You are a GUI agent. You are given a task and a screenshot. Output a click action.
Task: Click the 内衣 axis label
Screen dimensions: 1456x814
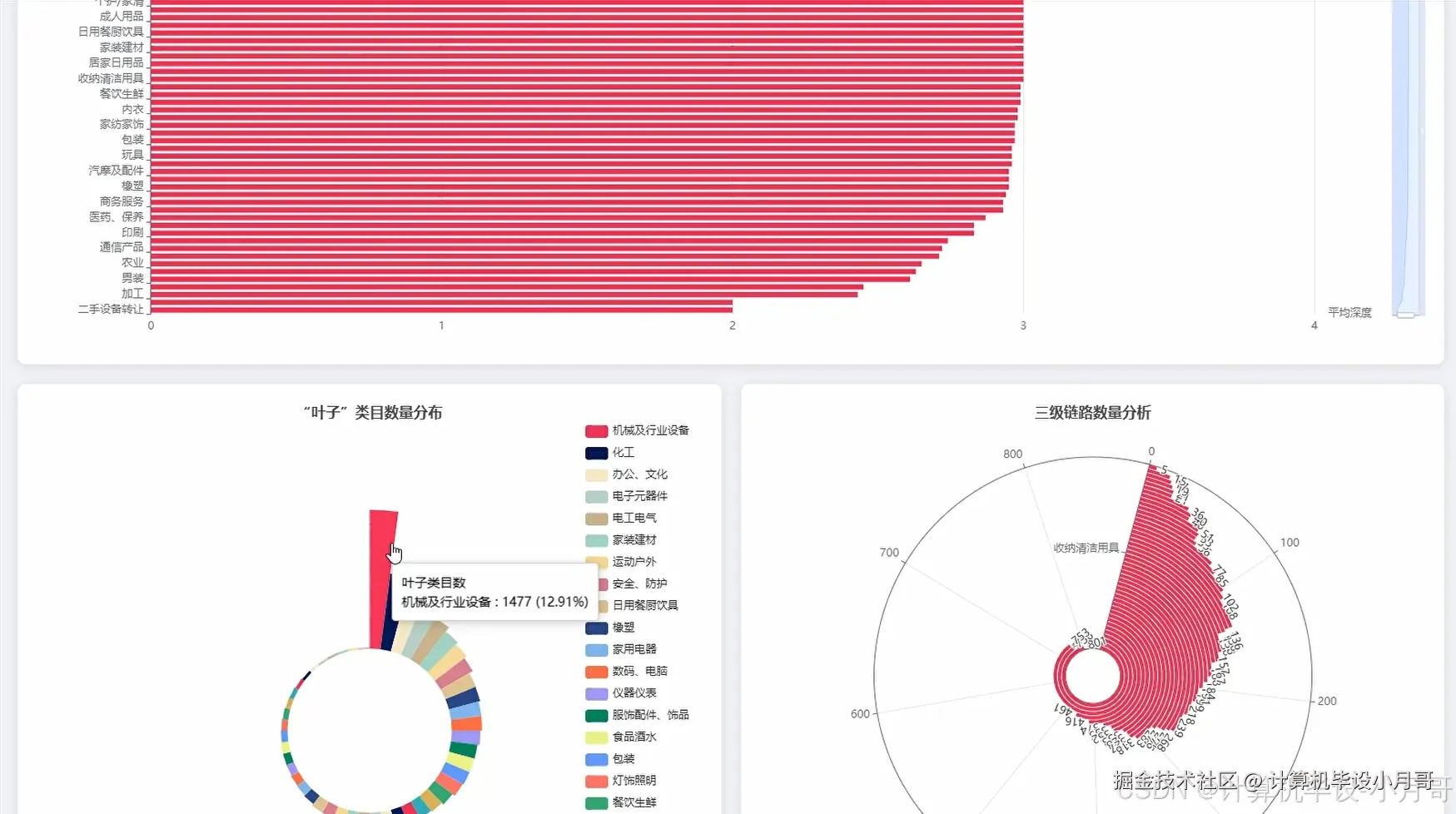132,109
